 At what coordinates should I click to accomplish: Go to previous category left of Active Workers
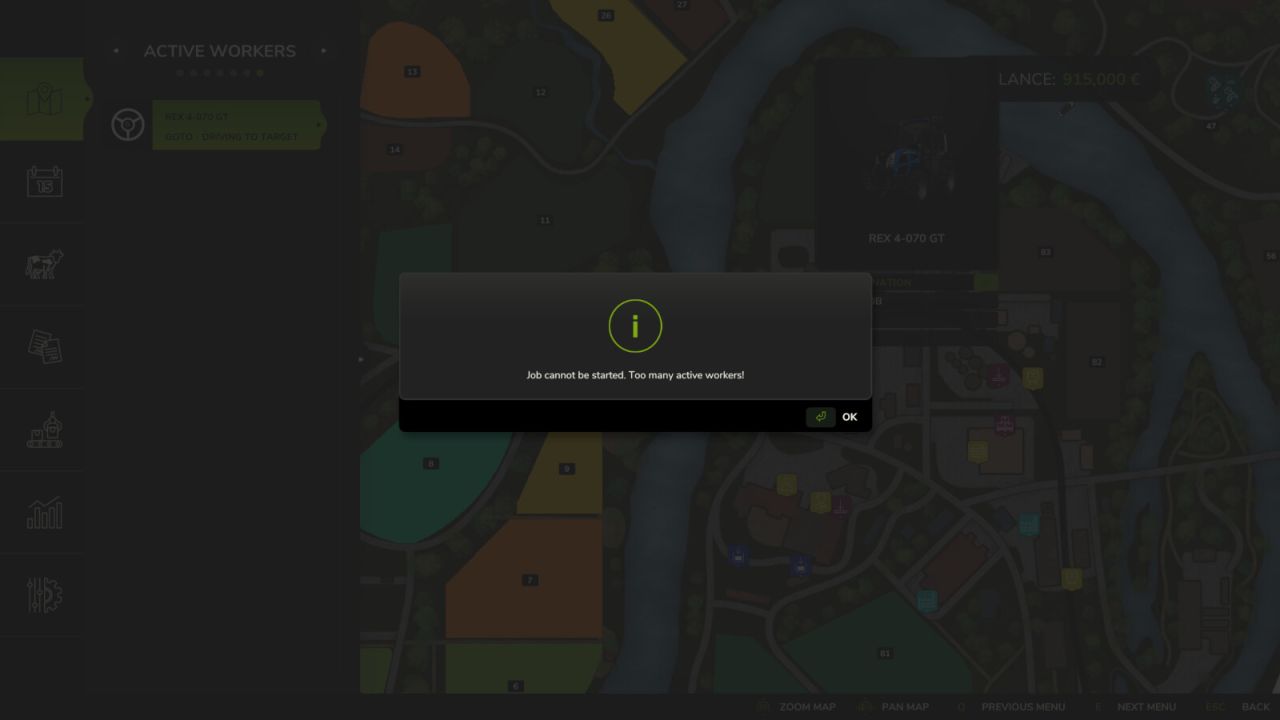[116, 51]
